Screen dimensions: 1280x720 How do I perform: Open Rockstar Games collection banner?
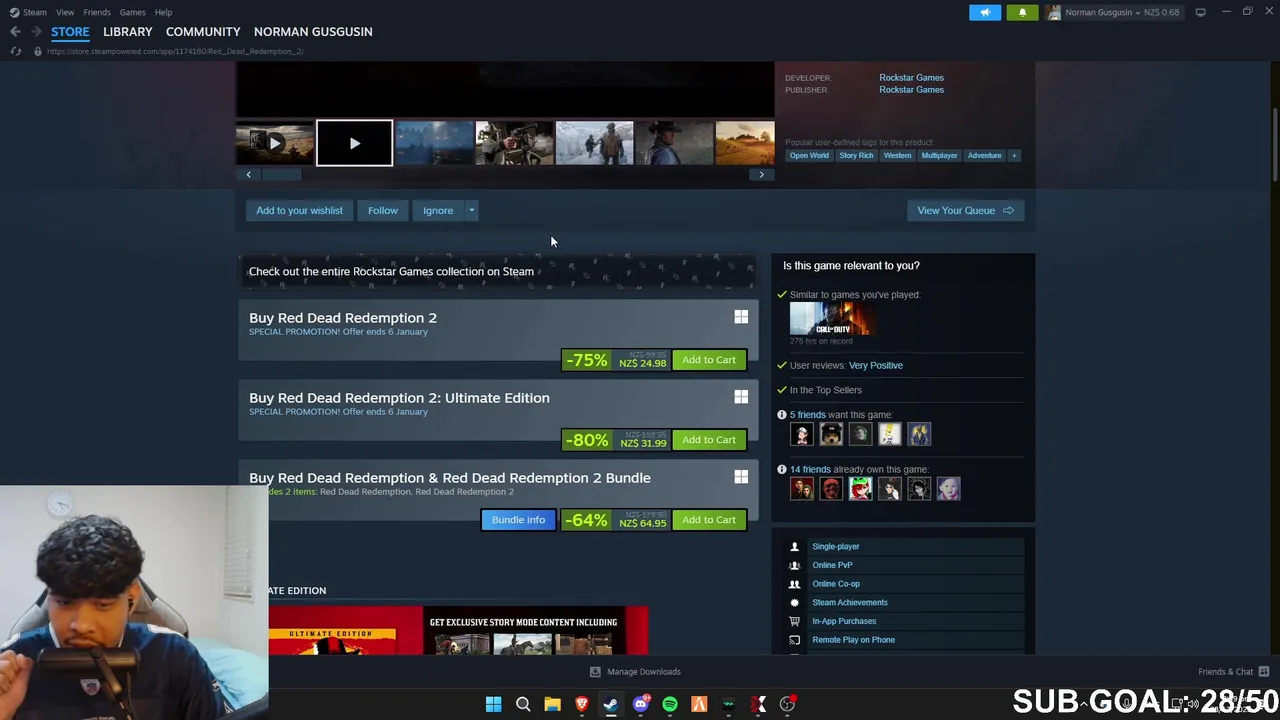click(497, 271)
